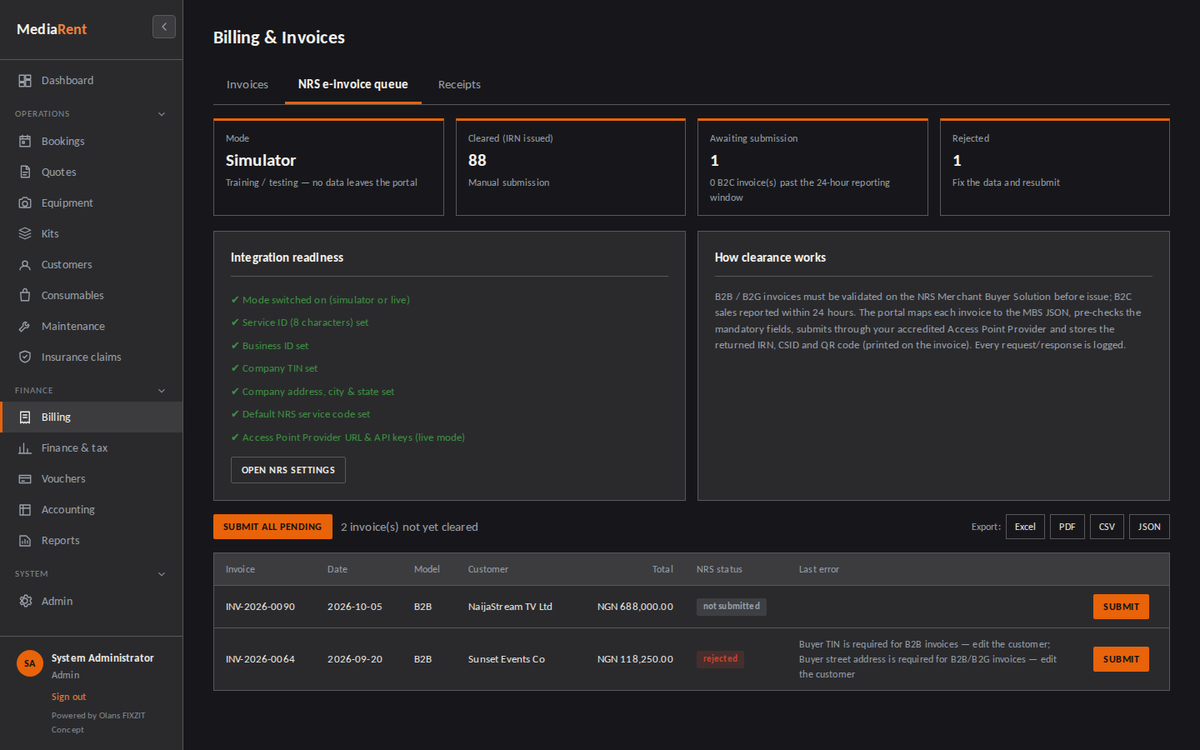Click customer "Sunset Events Co"

506,659
